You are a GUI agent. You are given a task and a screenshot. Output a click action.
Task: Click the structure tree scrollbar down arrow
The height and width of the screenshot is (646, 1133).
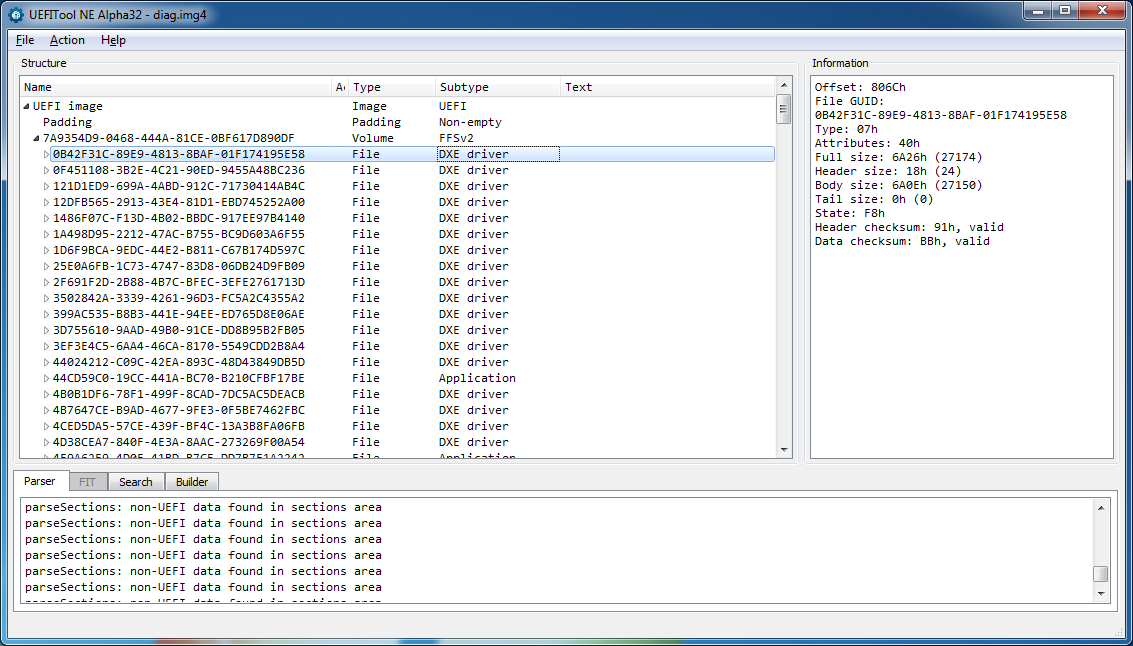784,449
